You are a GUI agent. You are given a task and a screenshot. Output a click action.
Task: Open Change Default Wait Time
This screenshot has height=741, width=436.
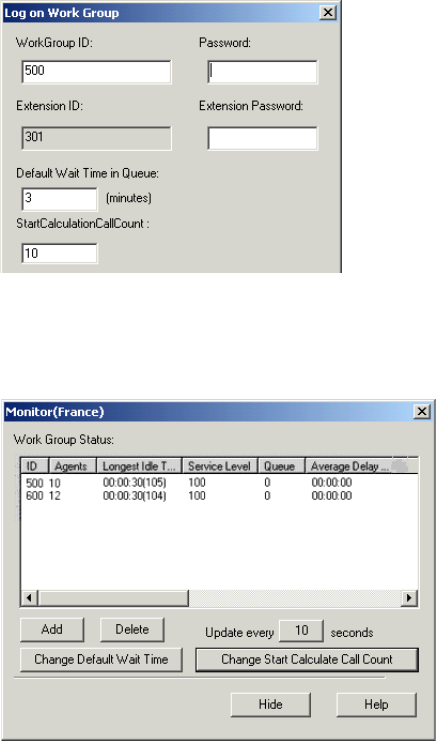[x=101, y=660]
